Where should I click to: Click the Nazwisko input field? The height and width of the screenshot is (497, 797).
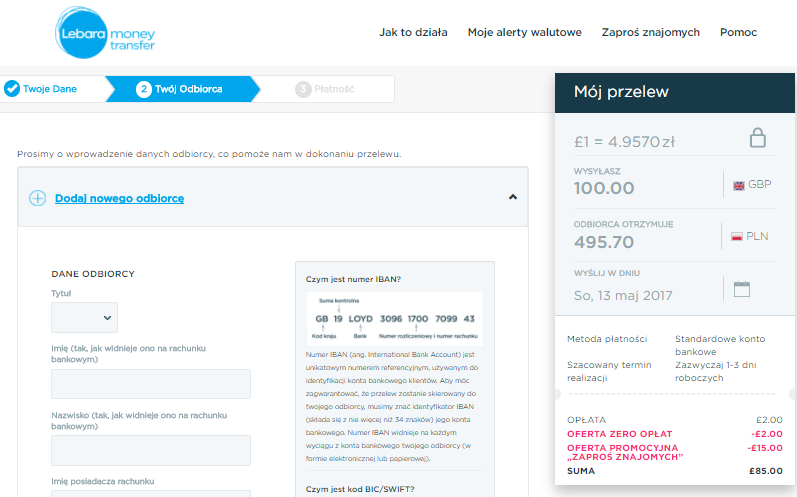151,450
